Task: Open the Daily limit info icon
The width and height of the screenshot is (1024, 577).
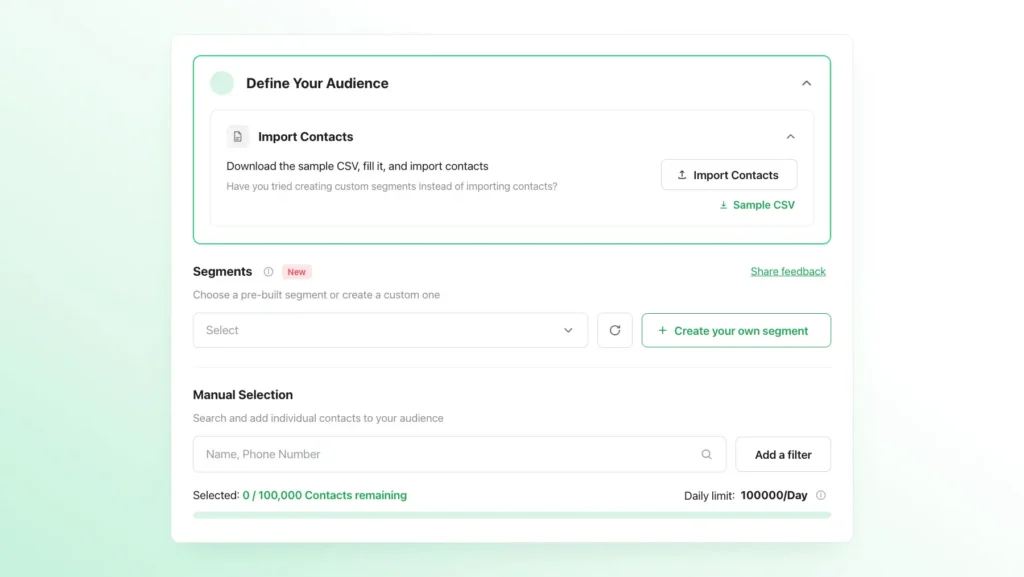Action: coord(821,495)
